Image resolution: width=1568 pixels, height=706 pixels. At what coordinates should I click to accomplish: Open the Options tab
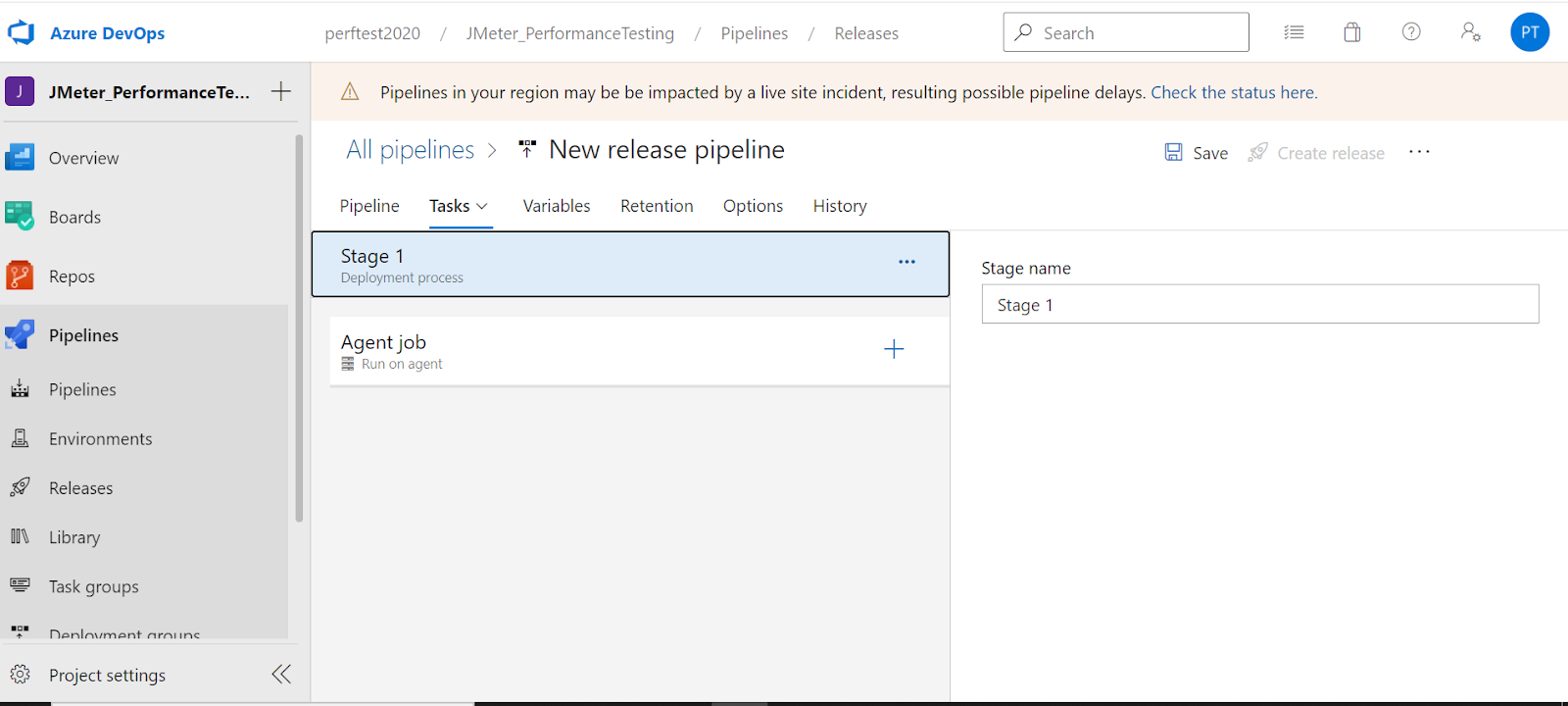(753, 206)
